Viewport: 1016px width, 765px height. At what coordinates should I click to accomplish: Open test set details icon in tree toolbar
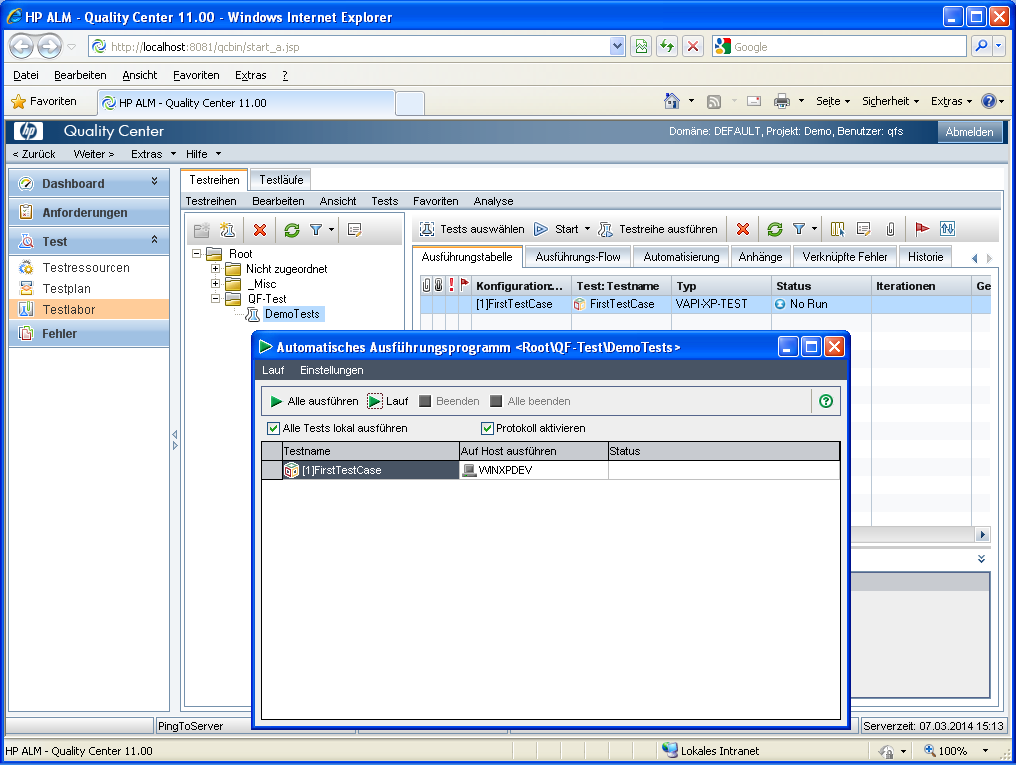(354, 230)
